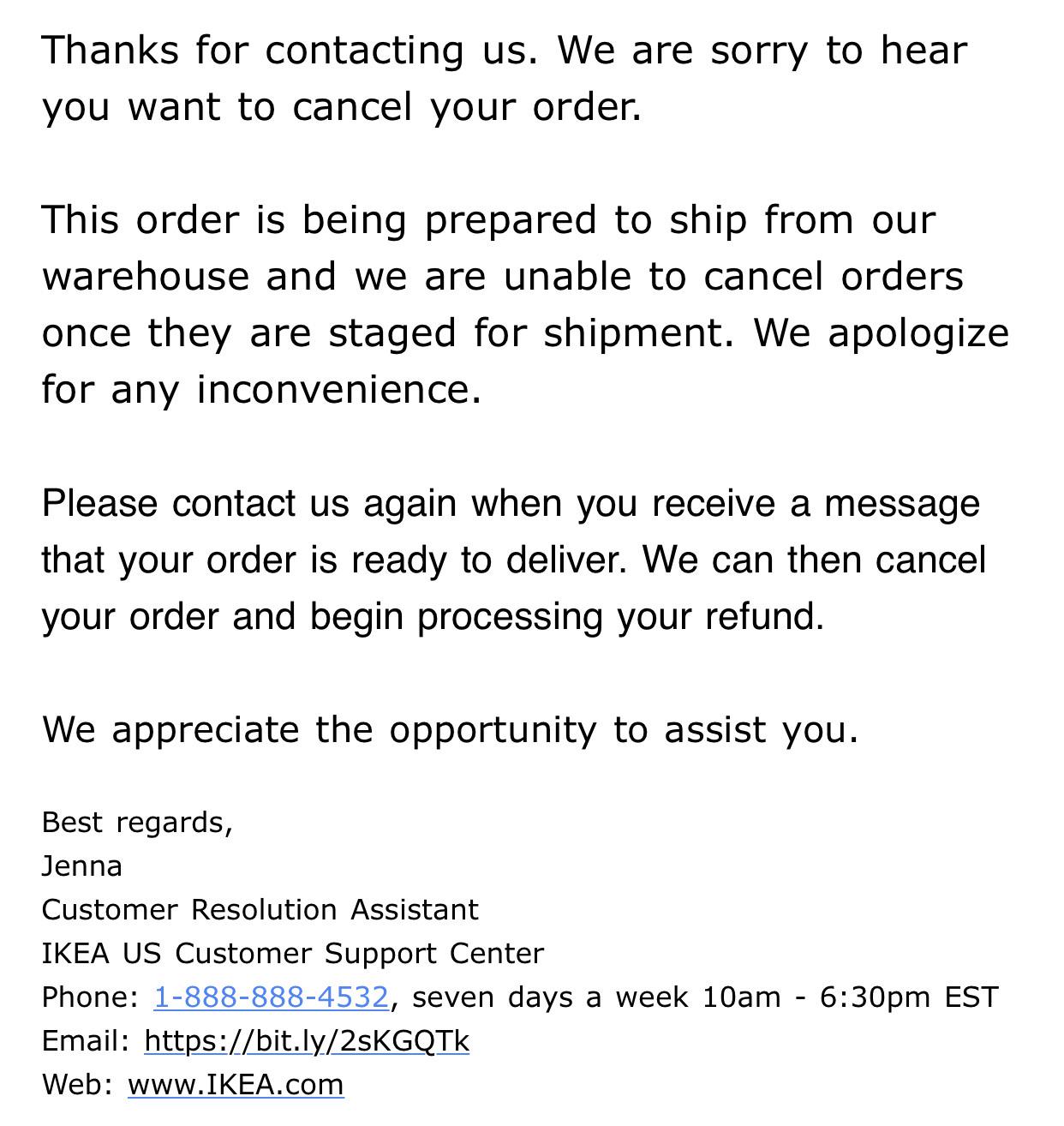
Task: Click the signature name Jenna
Action: coord(81,865)
